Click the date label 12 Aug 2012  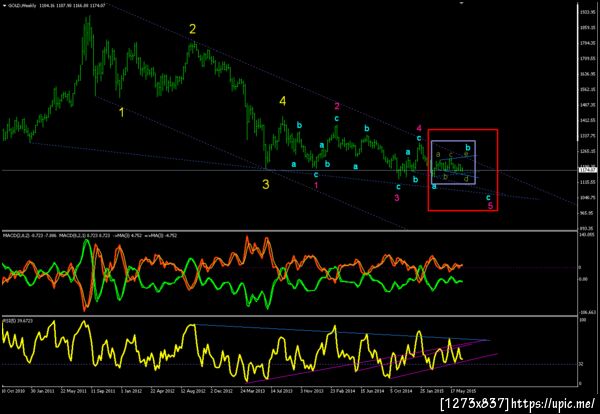point(191,391)
